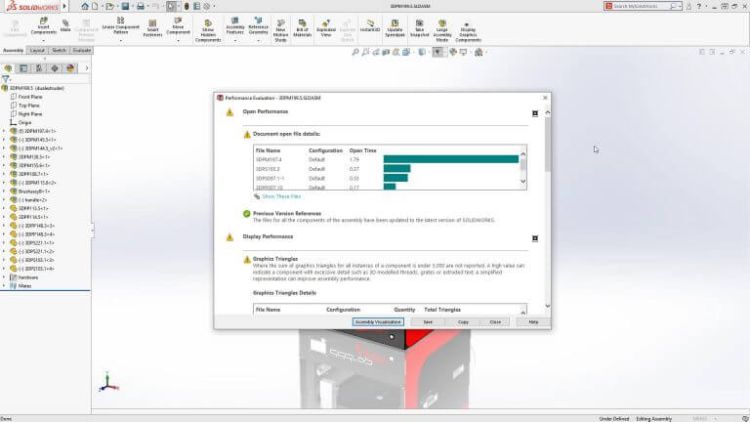Click the Save button in dialog
This screenshot has width=750, height=422.
click(x=428, y=322)
